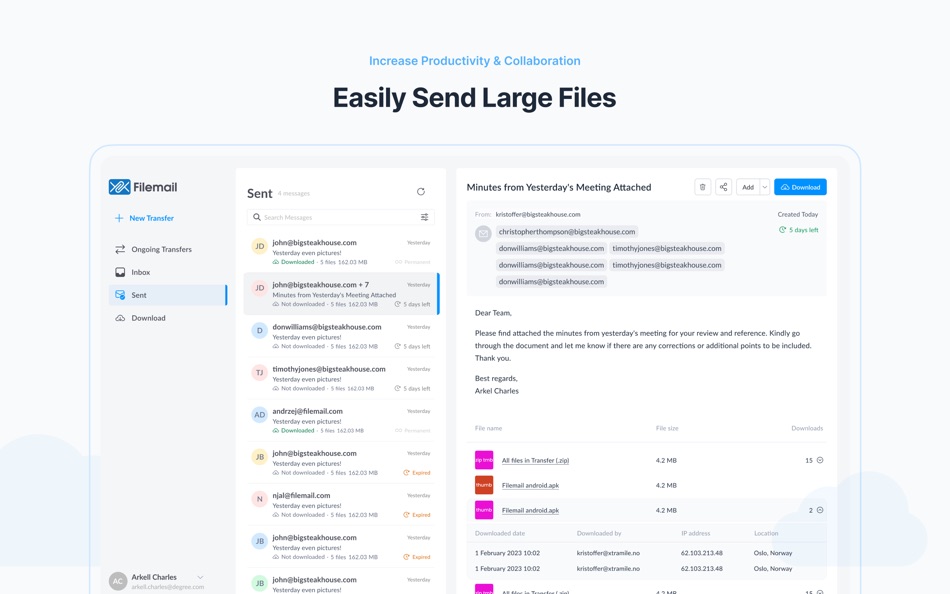This screenshot has height=594, width=950.
Task: Click the Downloaded date column header
Action: point(500,533)
